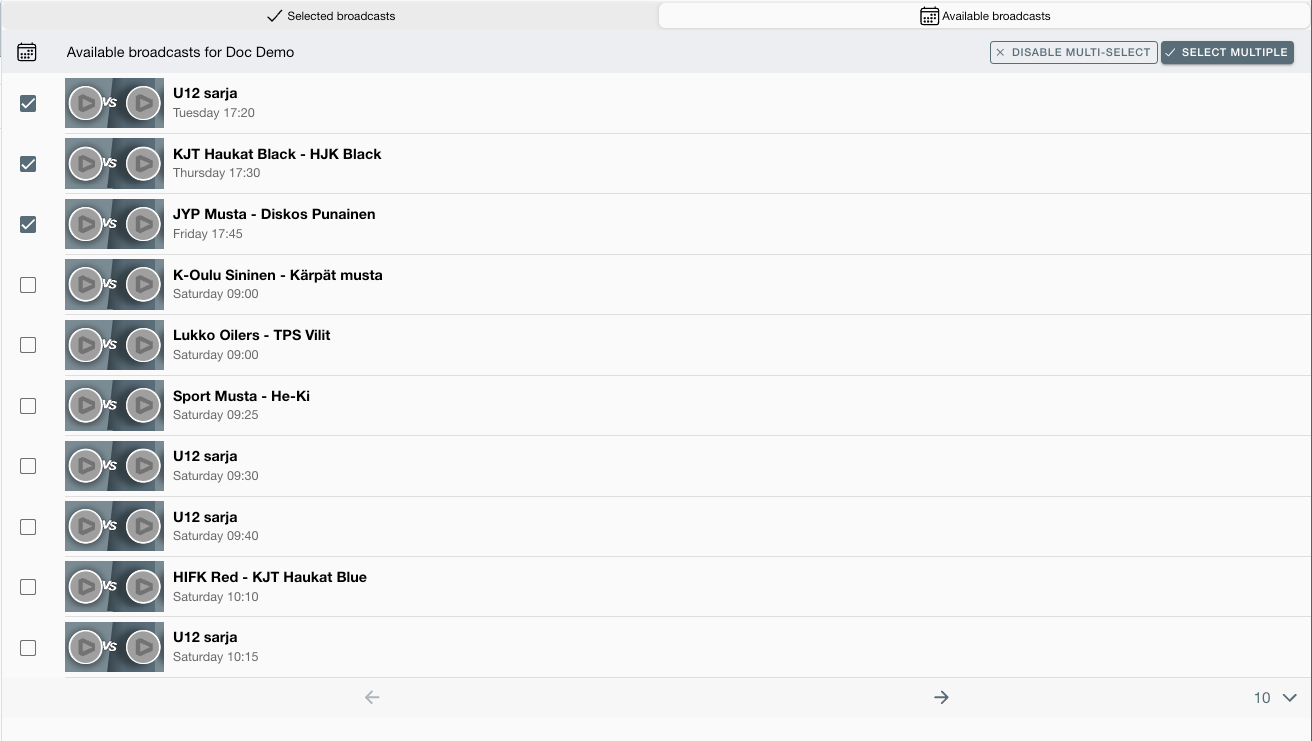Switch to the Selected broadcasts tab

[x=331, y=16]
